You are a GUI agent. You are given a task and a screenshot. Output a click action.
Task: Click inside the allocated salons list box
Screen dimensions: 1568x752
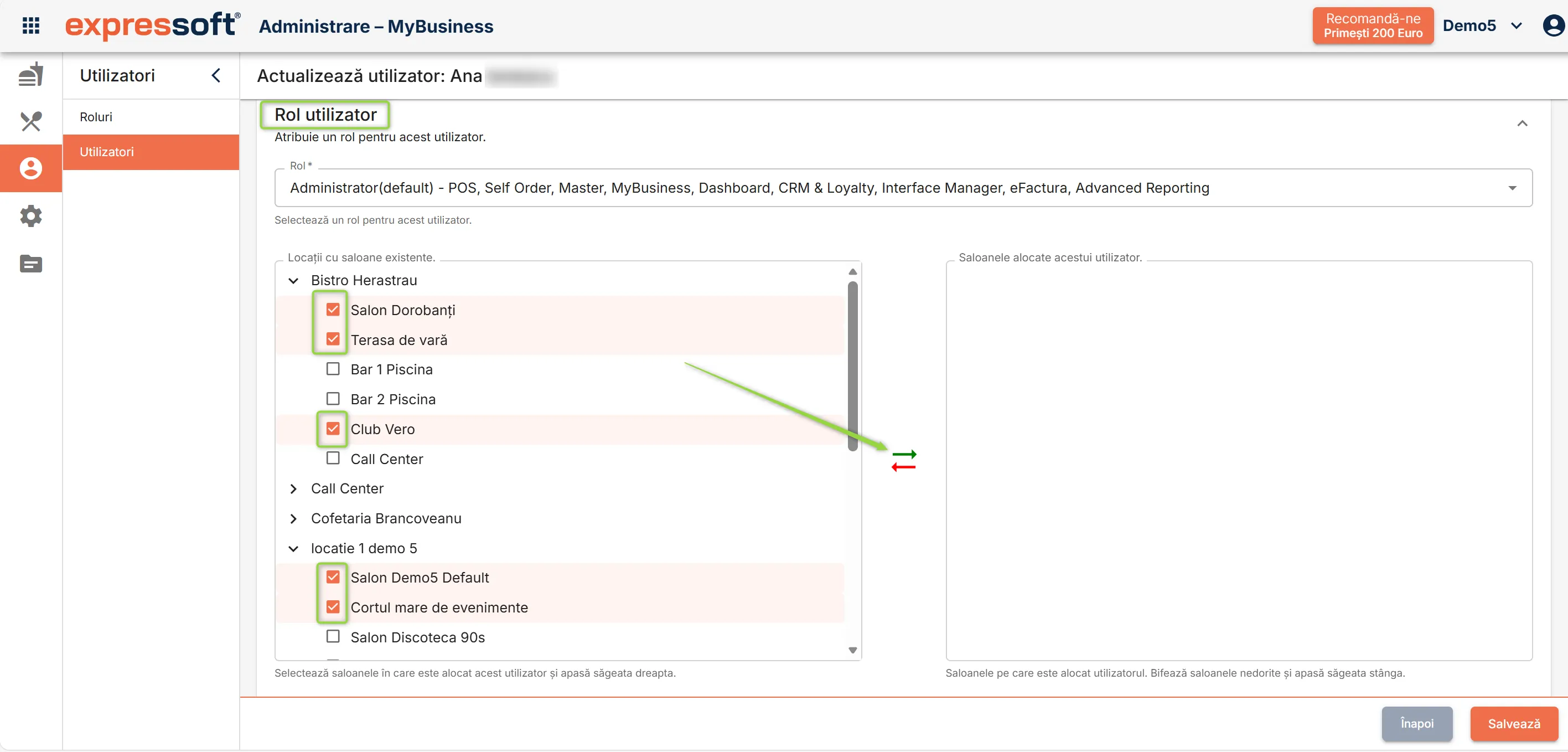1239,461
